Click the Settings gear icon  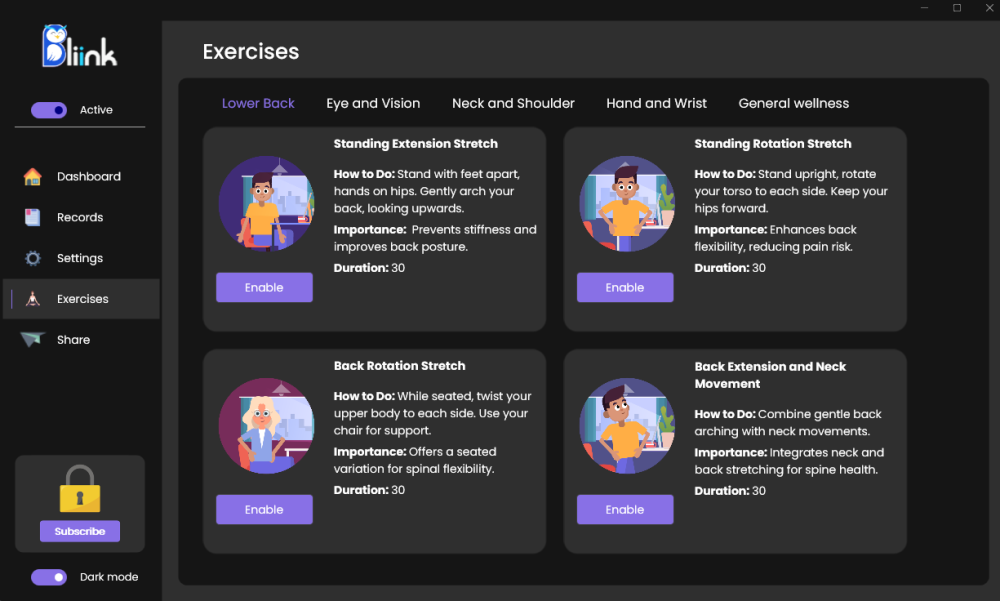click(x=33, y=258)
